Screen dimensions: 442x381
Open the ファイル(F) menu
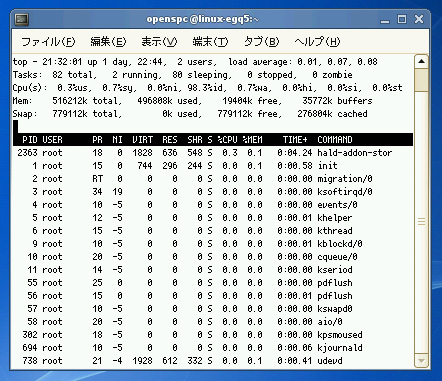click(x=48, y=42)
